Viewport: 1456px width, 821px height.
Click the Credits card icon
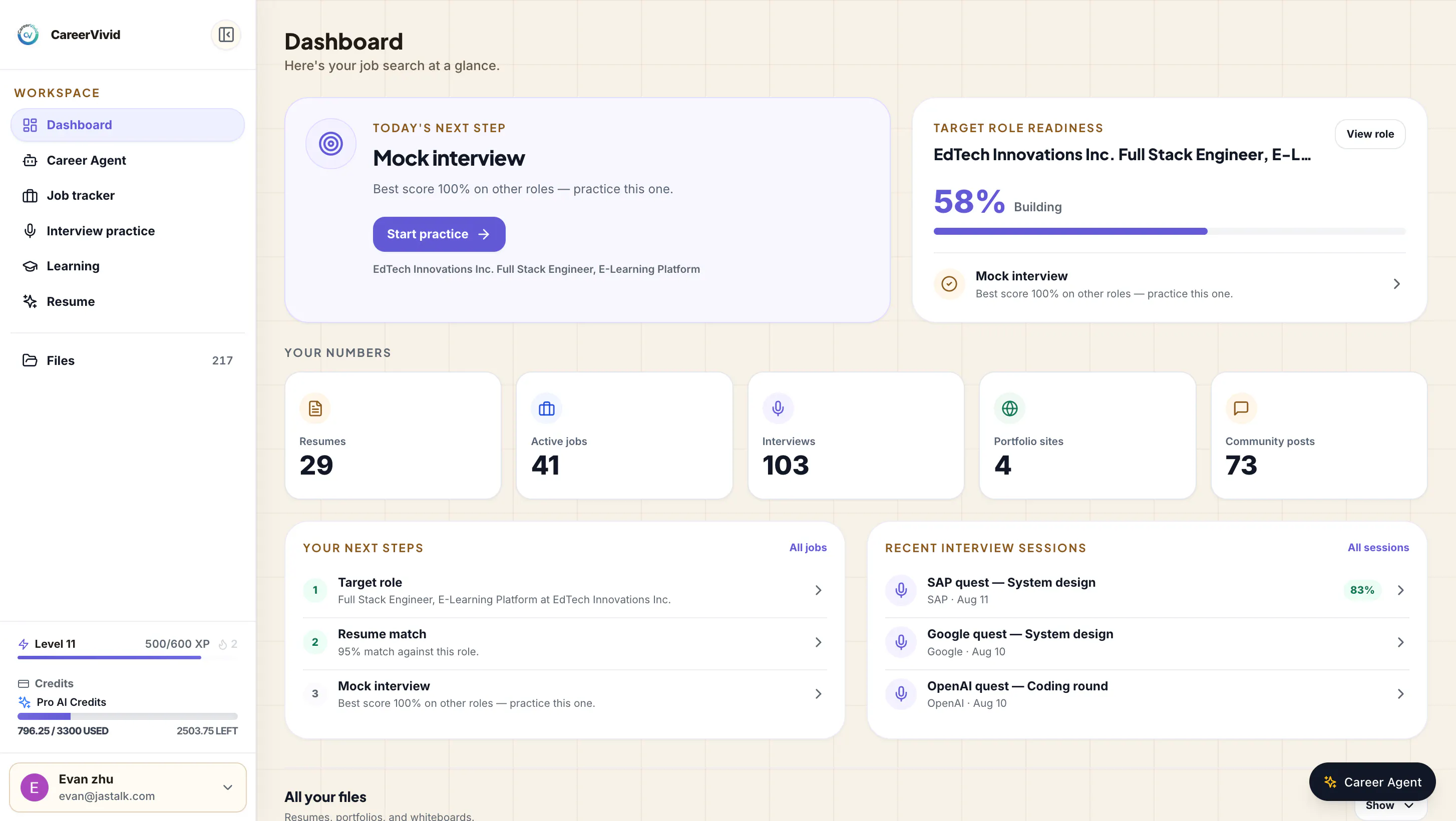coord(23,684)
